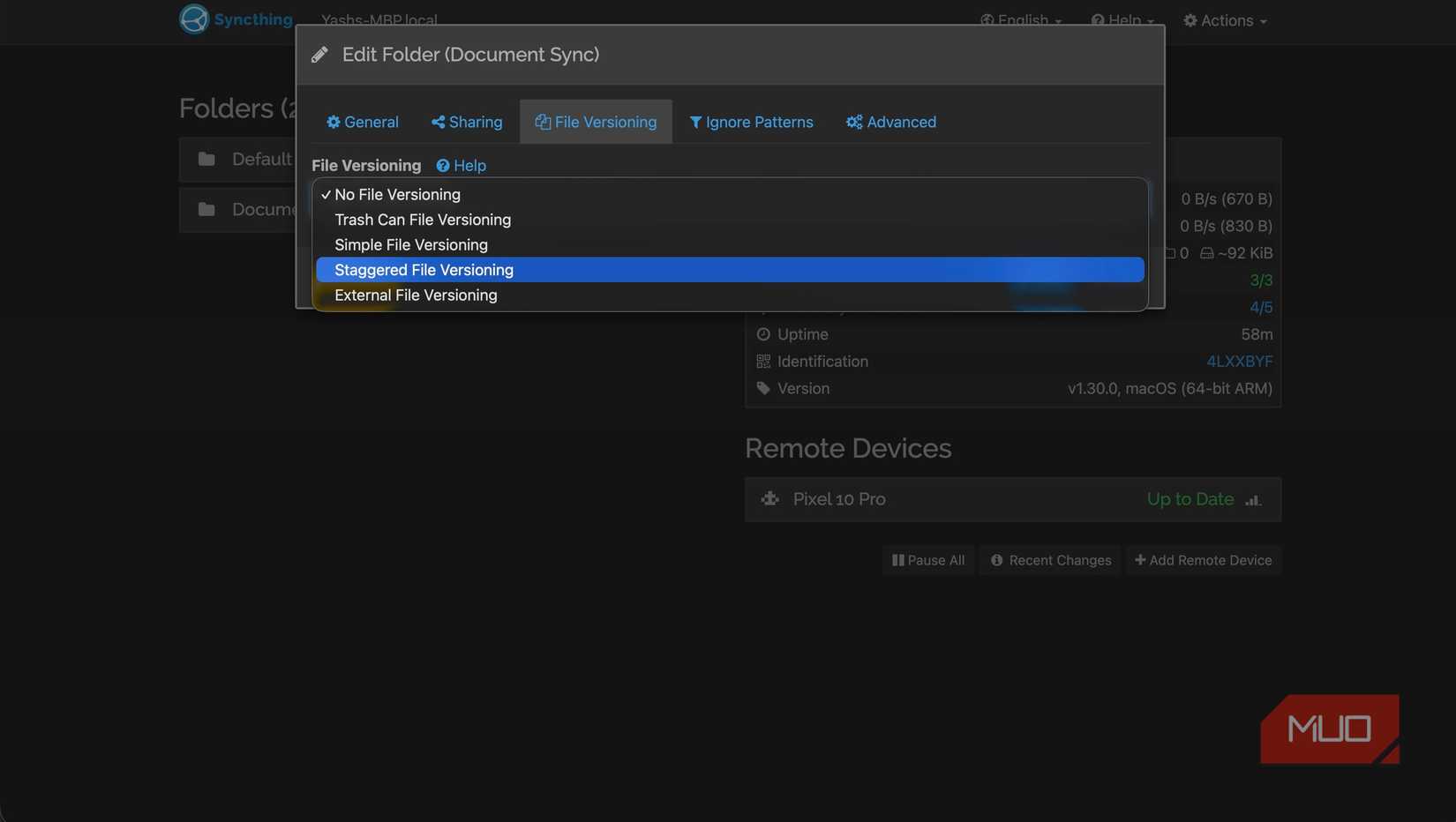Click the 4LXXBYF identification link
The image size is (1456, 822).
[x=1239, y=362]
